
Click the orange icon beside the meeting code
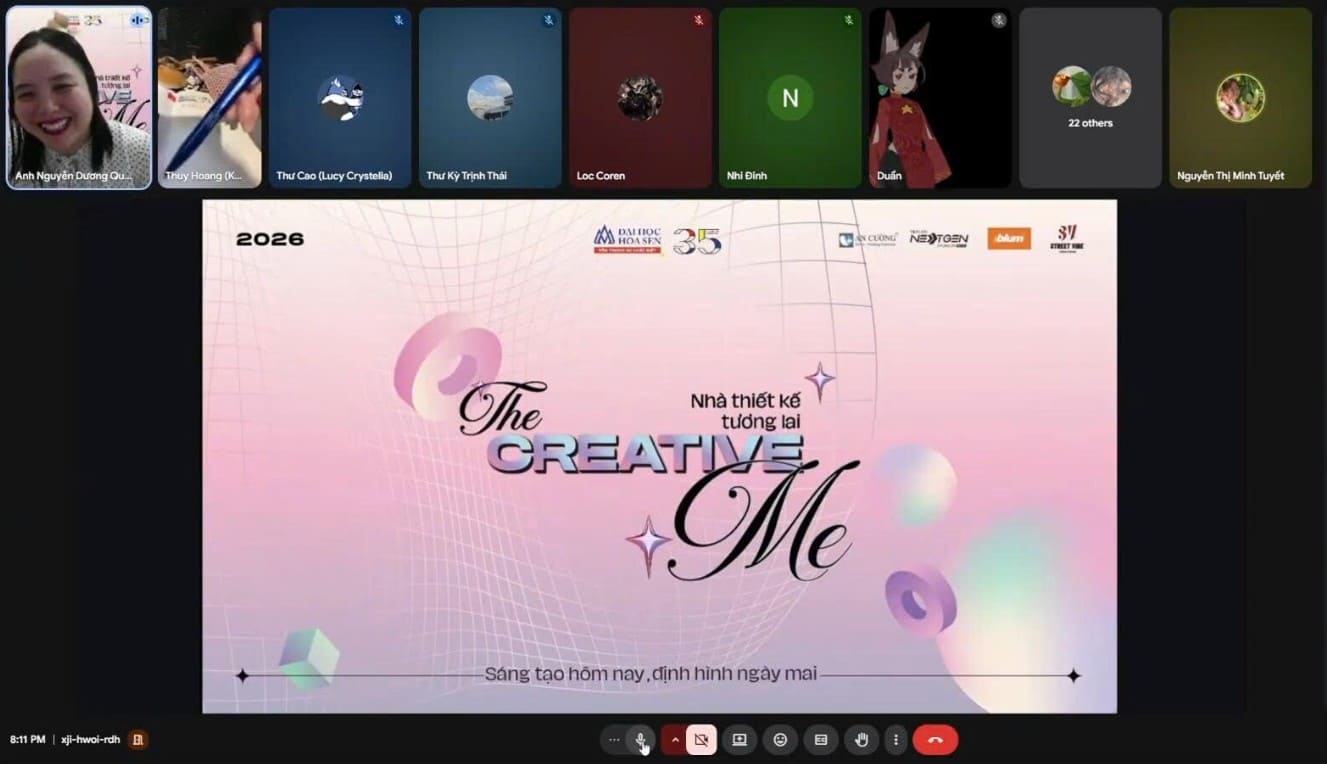click(138, 740)
